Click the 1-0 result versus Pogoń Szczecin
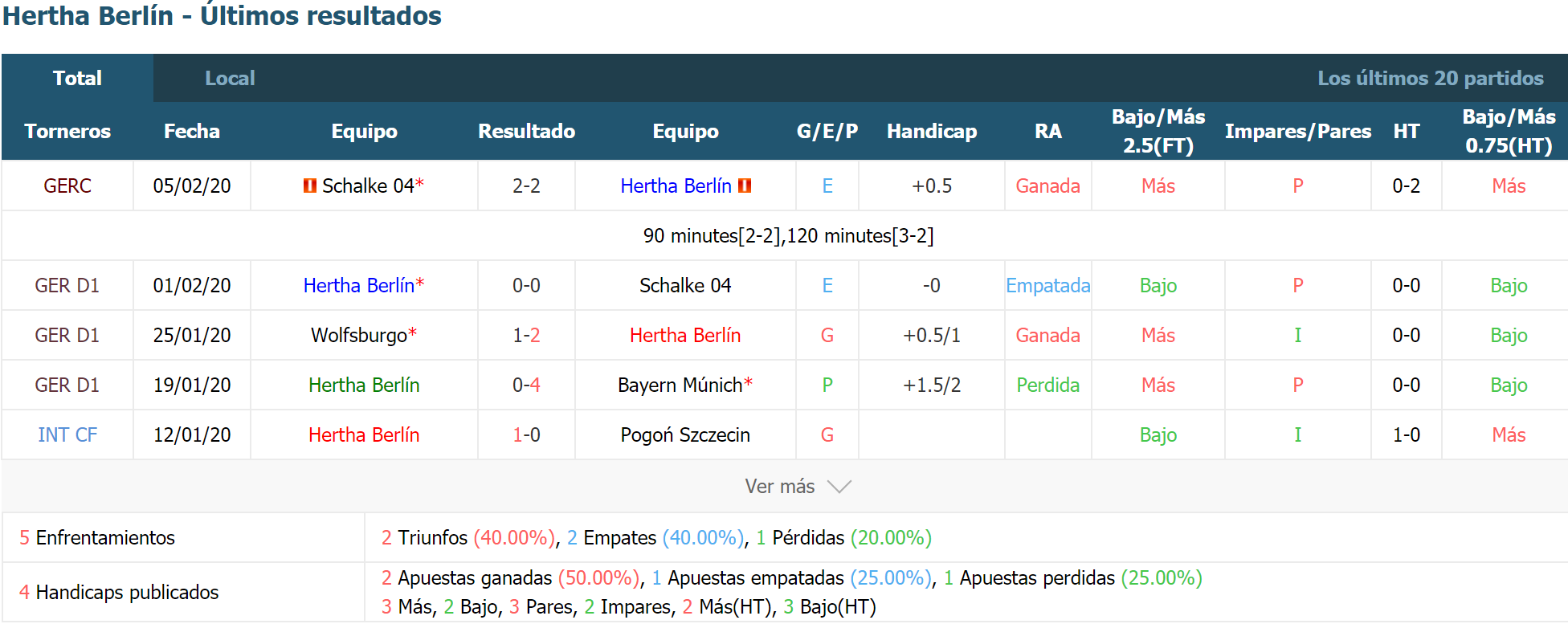 tap(526, 434)
